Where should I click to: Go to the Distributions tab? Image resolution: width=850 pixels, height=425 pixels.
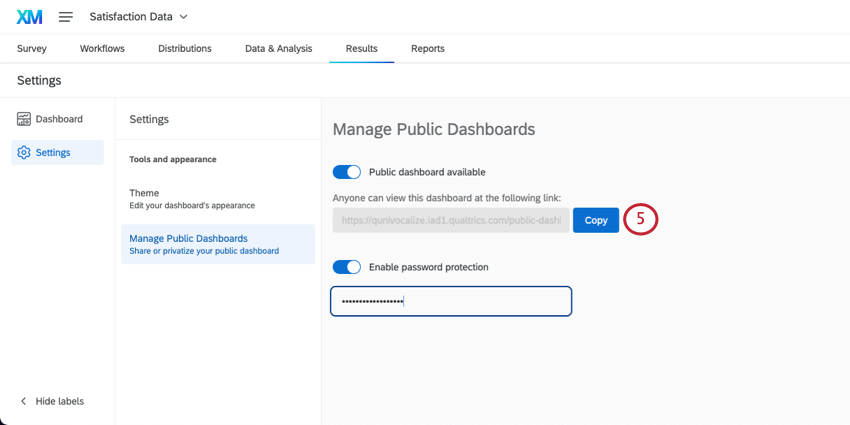click(185, 48)
